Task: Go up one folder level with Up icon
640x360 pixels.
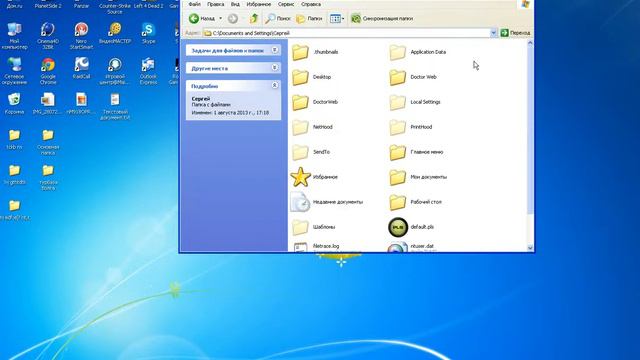Action: (x=254, y=18)
